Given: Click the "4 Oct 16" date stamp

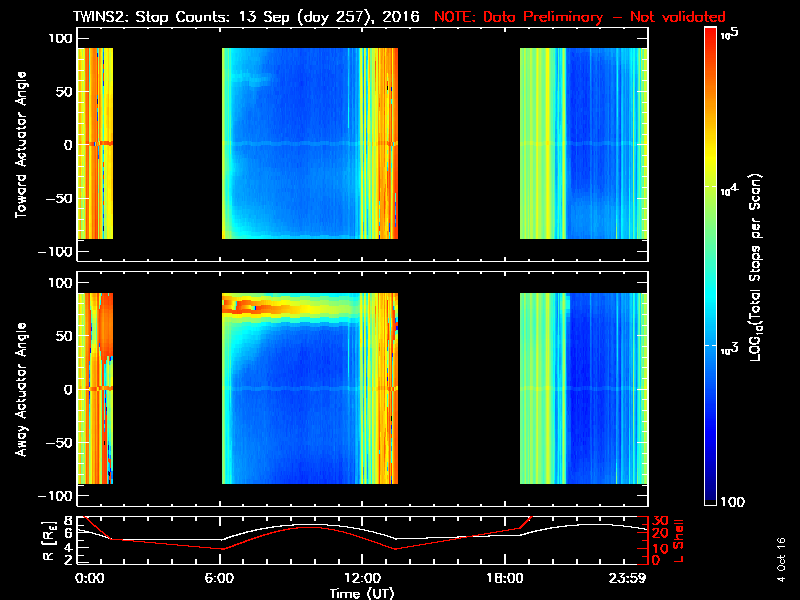Looking at the screenshot, I should pyautogui.click(x=781, y=560).
